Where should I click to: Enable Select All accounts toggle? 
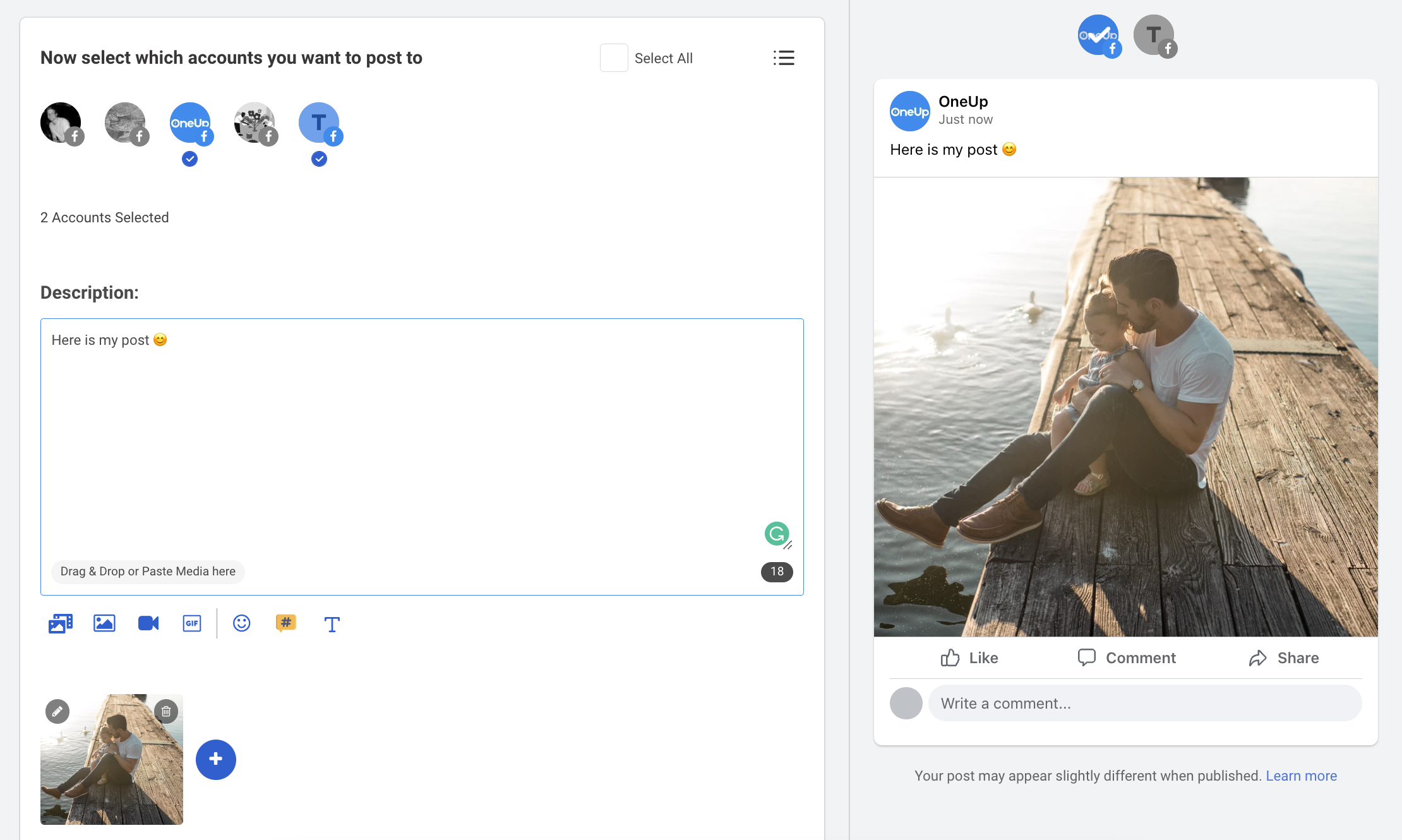tap(614, 57)
